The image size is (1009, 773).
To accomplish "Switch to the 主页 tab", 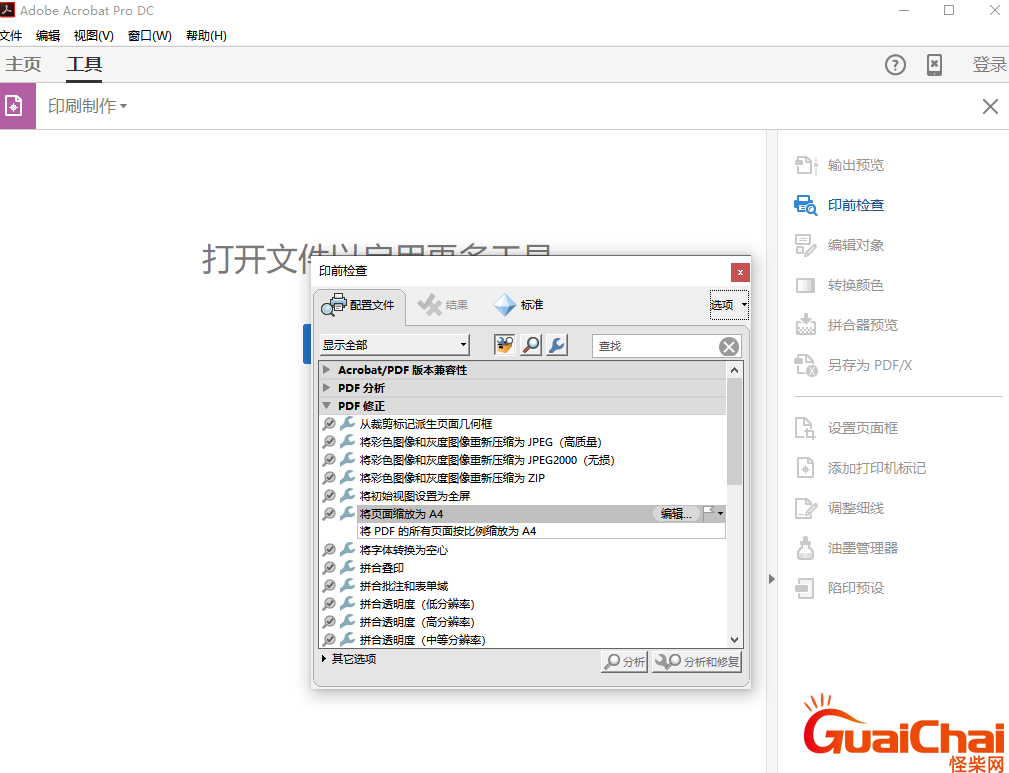I will click(23, 64).
